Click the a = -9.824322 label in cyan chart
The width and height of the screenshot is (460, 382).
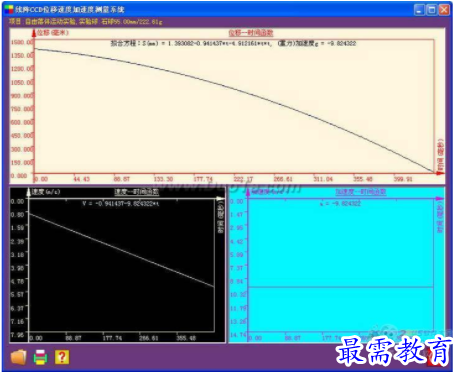pos(340,203)
